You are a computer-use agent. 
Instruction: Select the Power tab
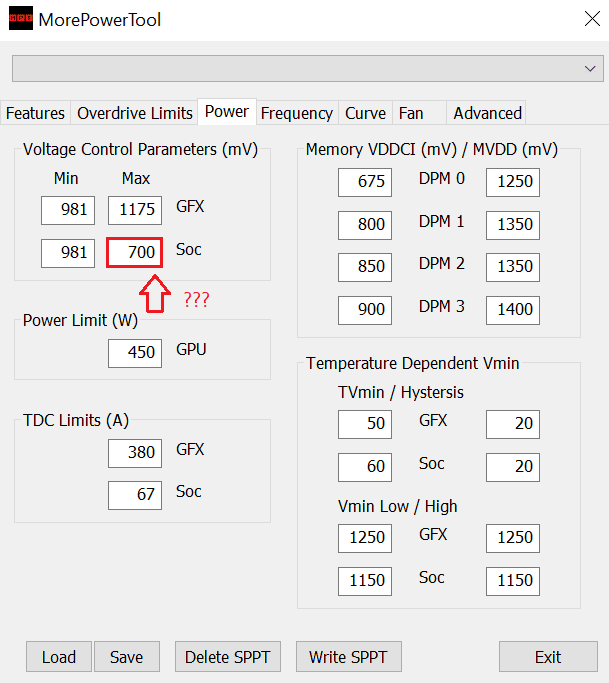pyautogui.click(x=227, y=112)
